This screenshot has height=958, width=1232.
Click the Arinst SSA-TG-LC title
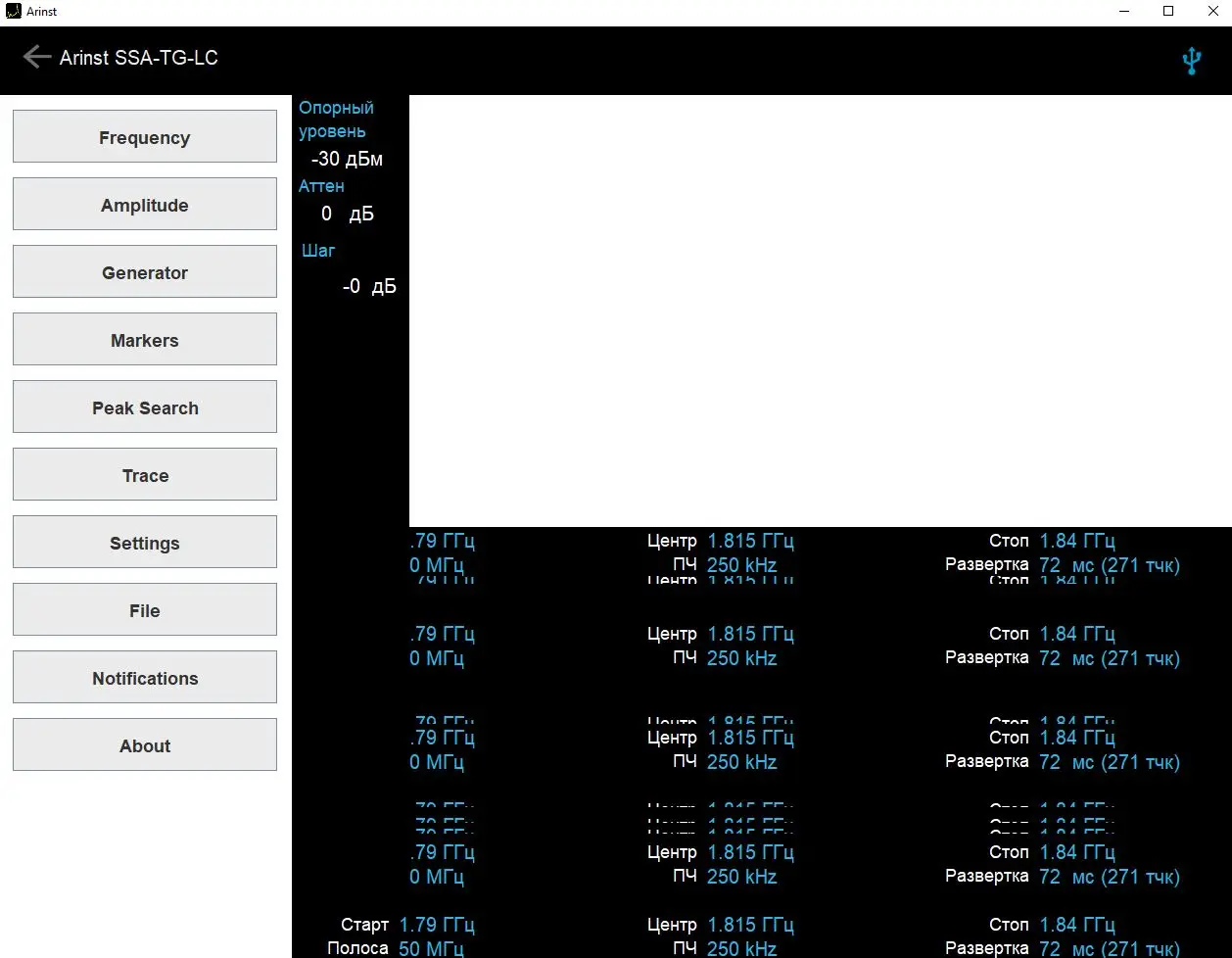pos(139,58)
